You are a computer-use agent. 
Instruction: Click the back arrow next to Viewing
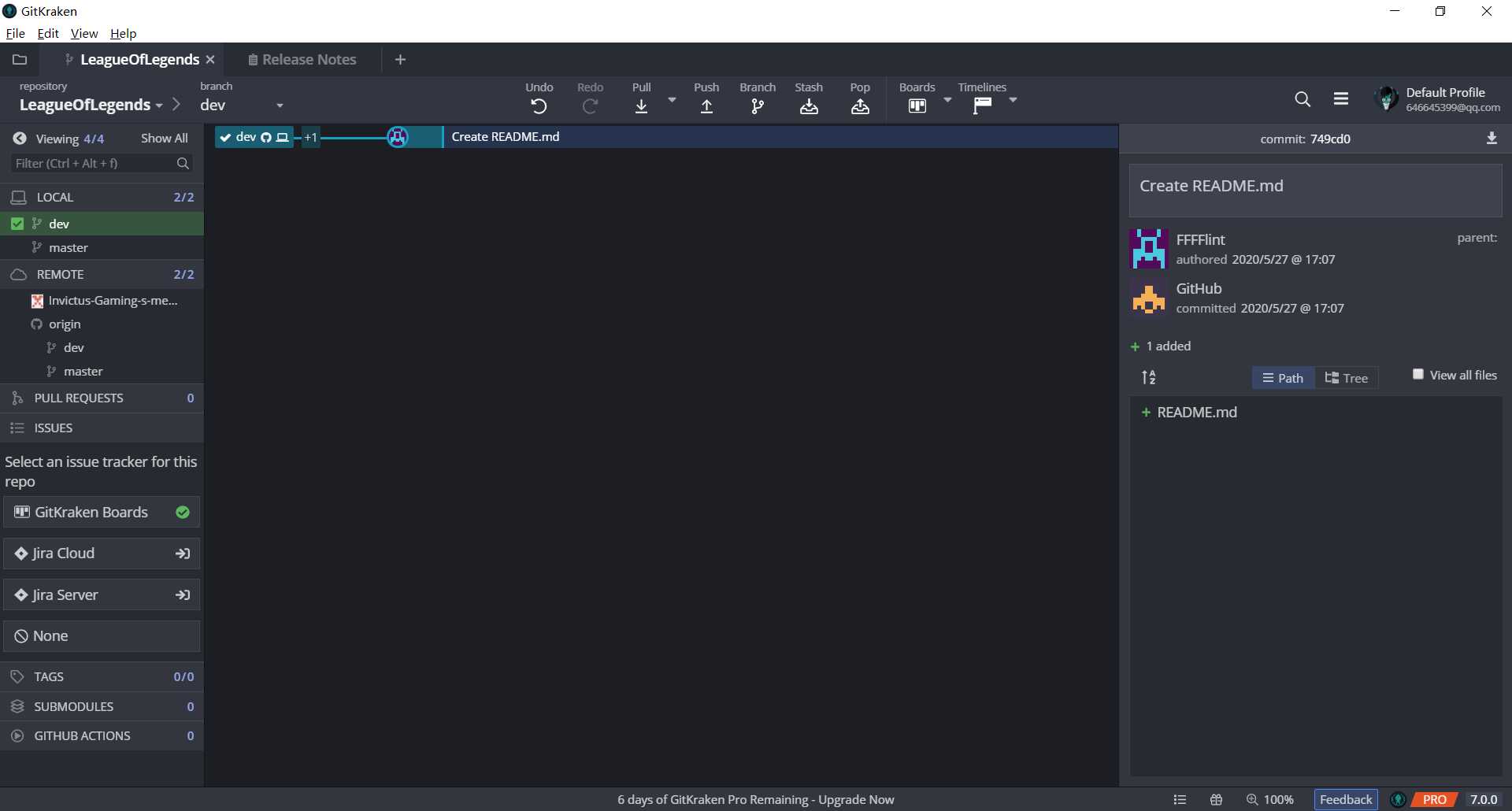coord(20,139)
